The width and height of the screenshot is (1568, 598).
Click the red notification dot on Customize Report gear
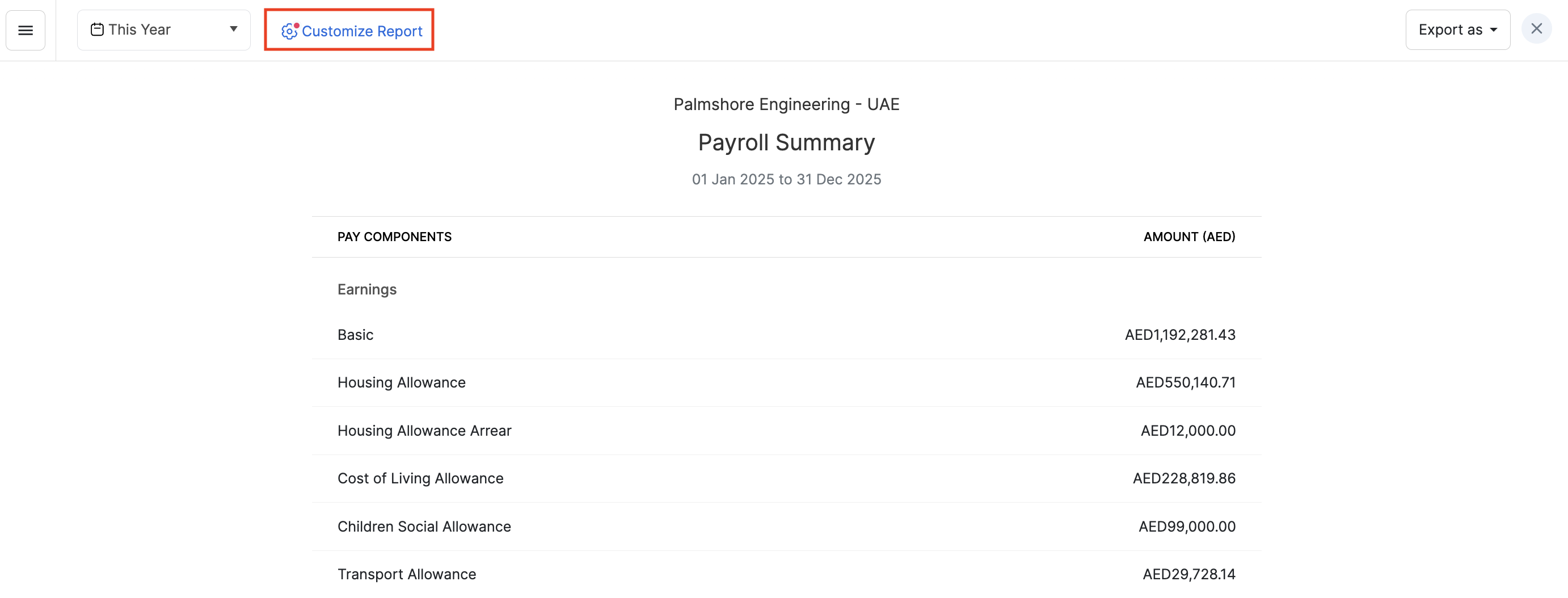click(x=297, y=25)
